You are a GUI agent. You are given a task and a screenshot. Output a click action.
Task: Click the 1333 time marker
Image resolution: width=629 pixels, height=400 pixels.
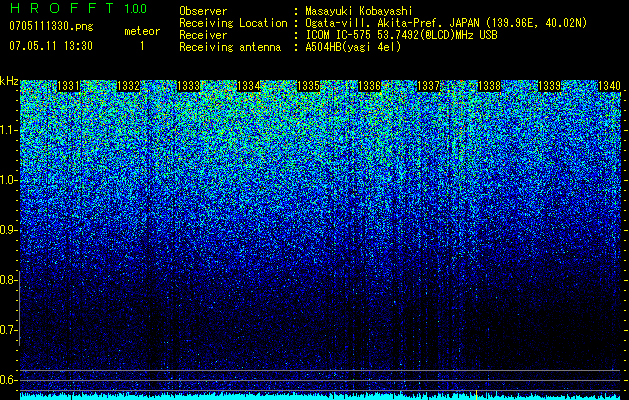pos(189,86)
